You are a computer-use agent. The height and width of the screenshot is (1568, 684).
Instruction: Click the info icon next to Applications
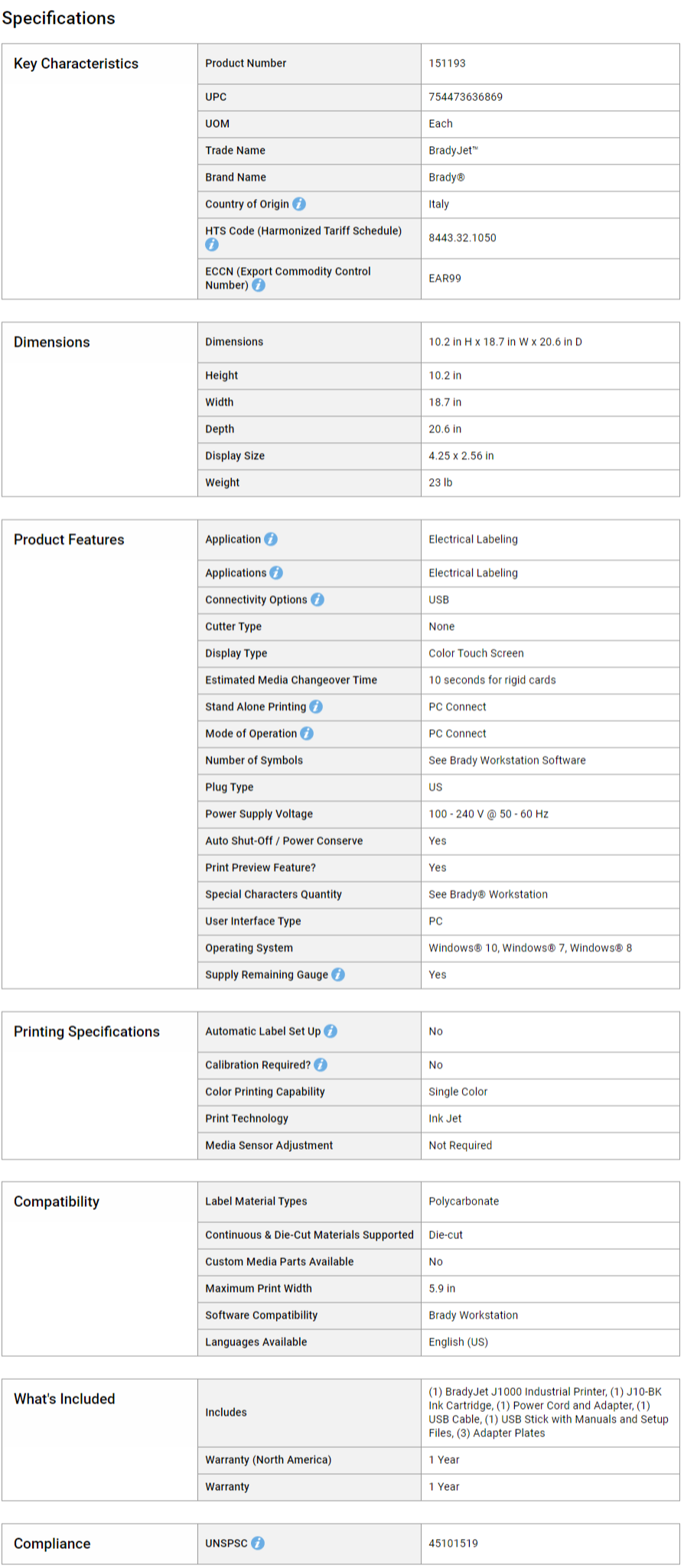tap(276, 573)
